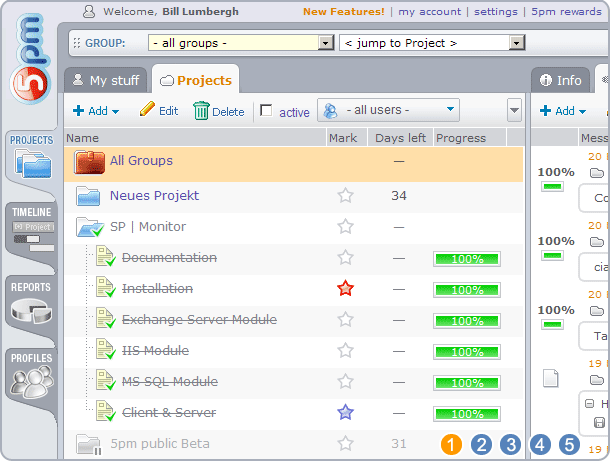
Task: Click the IIS Module task icon
Action: [105, 349]
